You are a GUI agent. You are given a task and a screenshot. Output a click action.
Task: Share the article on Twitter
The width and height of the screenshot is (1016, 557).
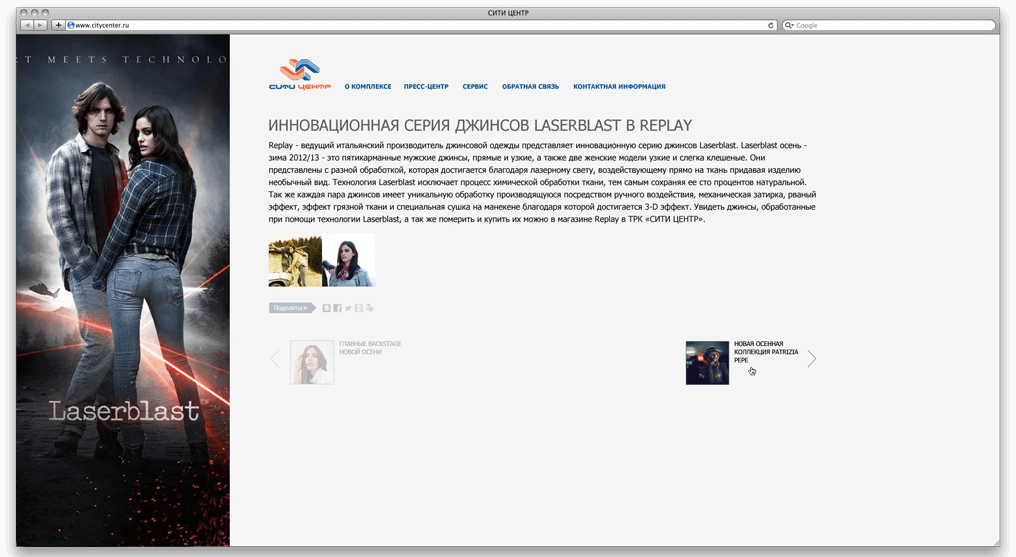[x=348, y=308]
